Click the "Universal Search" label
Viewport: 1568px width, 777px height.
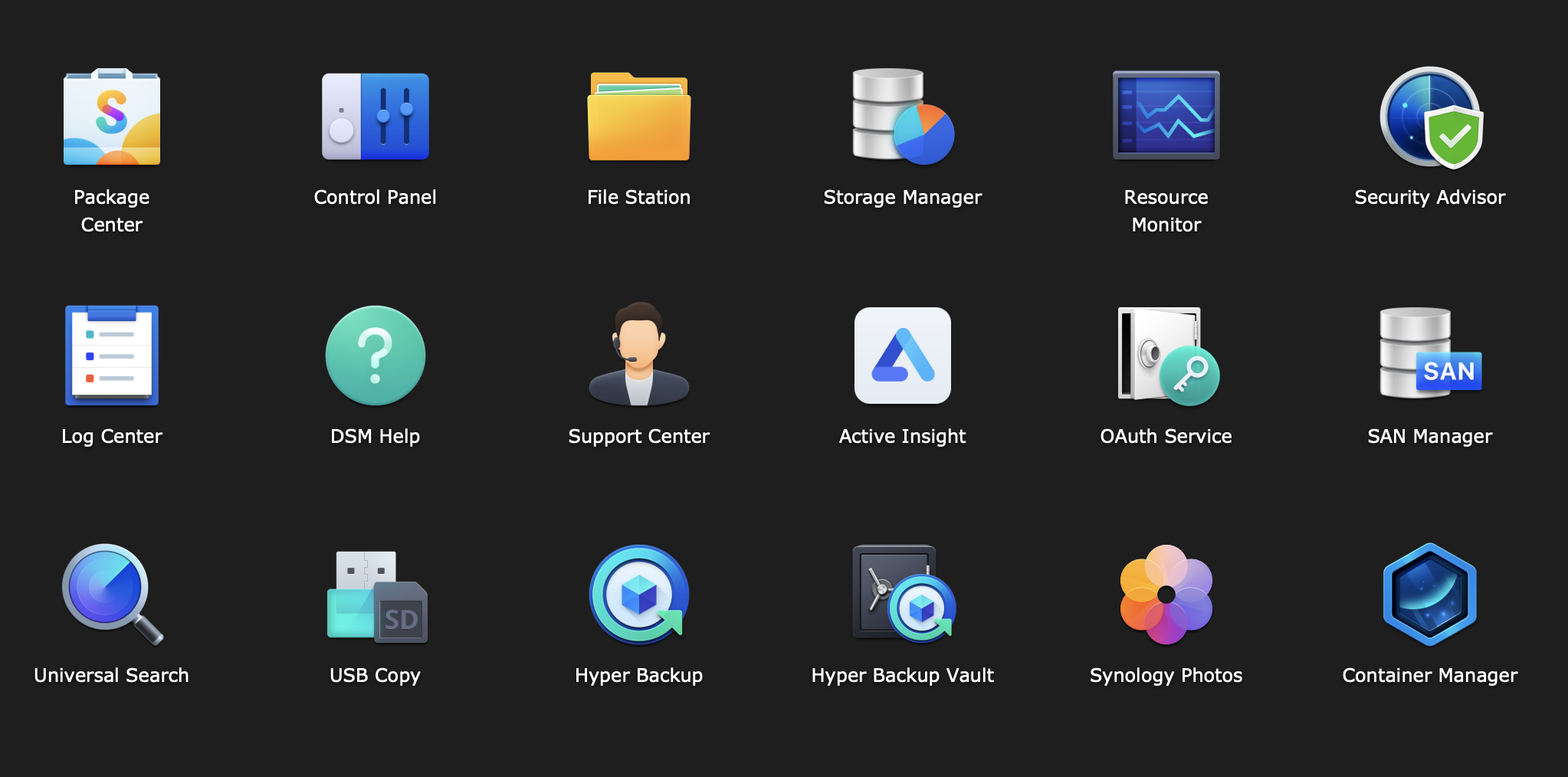tap(112, 675)
